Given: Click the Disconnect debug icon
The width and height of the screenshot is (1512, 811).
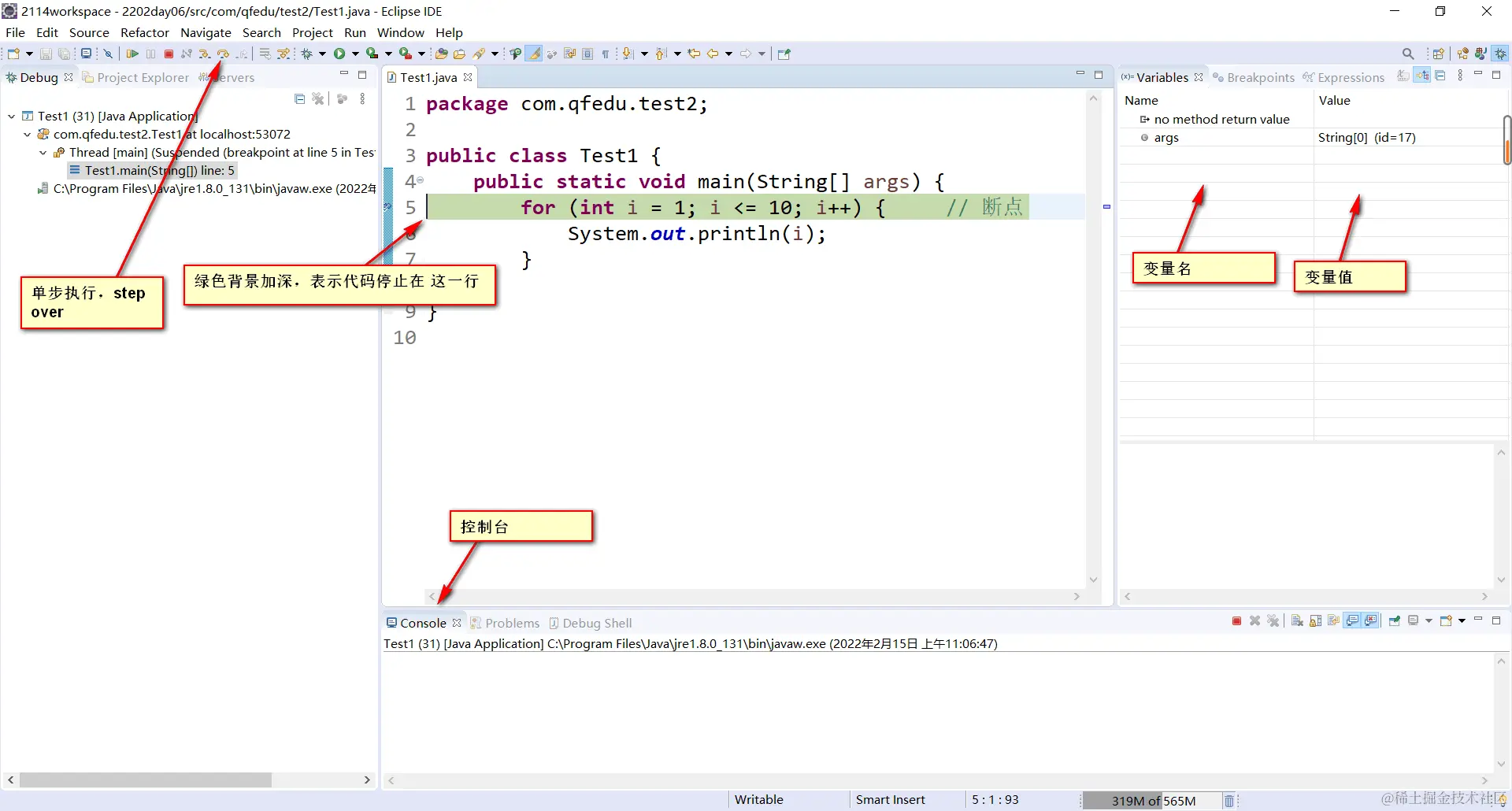Looking at the screenshot, I should pyautogui.click(x=187, y=54).
